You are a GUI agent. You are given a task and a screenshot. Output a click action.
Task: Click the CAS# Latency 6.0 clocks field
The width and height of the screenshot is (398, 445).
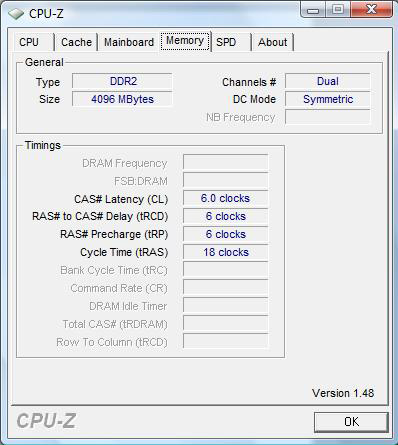pyautogui.click(x=225, y=198)
